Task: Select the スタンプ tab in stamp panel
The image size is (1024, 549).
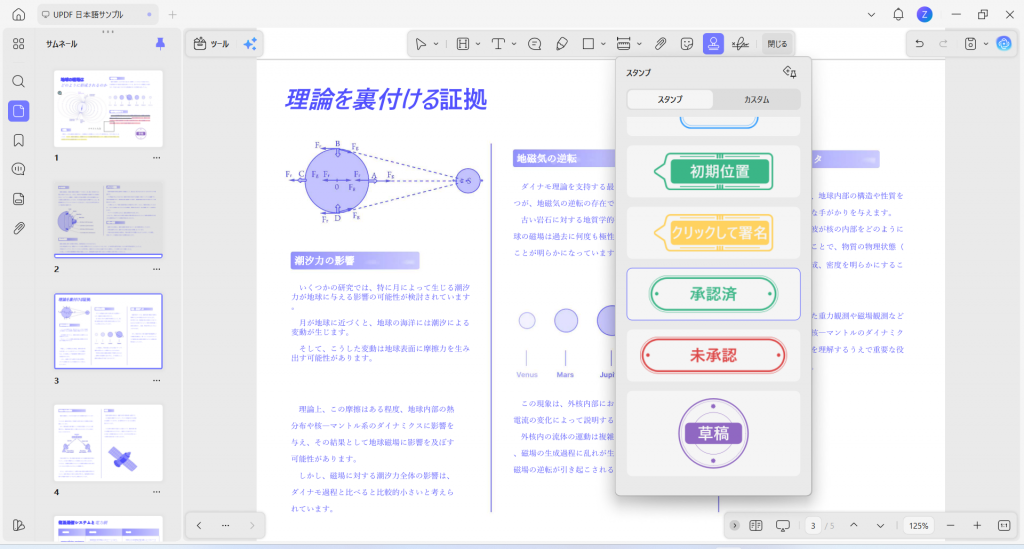Action: click(670, 99)
